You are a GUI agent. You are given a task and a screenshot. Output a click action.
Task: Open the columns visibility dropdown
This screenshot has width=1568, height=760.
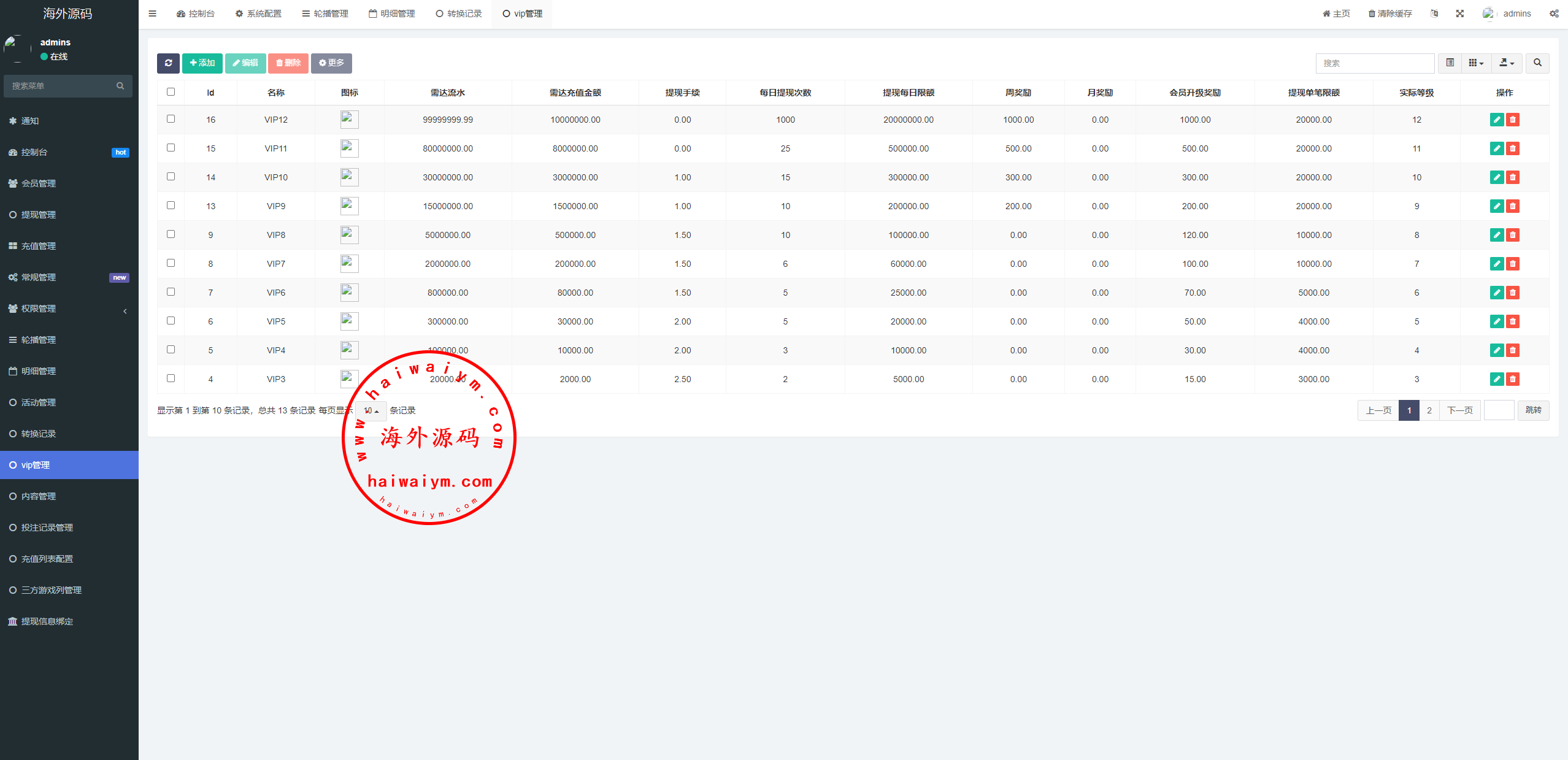tap(1476, 63)
